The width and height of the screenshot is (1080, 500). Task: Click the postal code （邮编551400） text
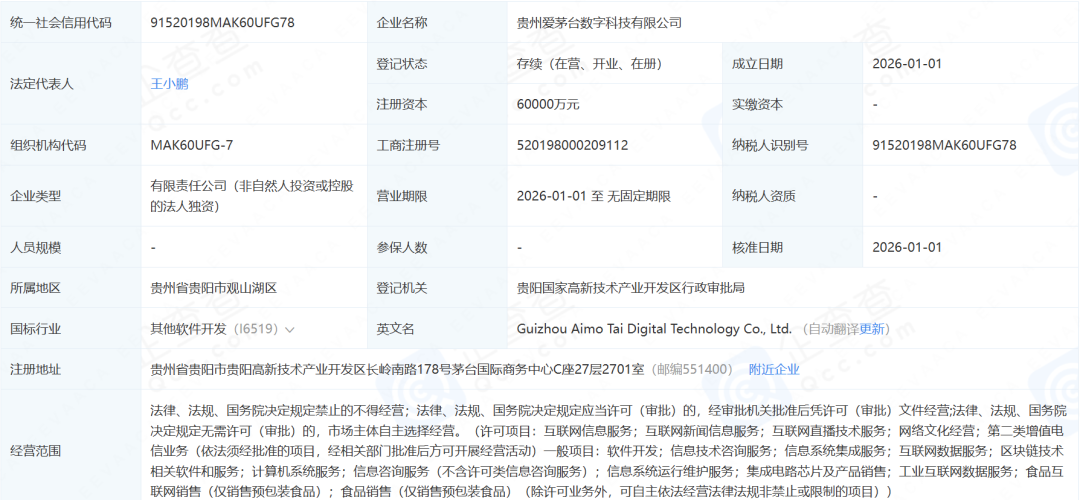click(x=693, y=370)
